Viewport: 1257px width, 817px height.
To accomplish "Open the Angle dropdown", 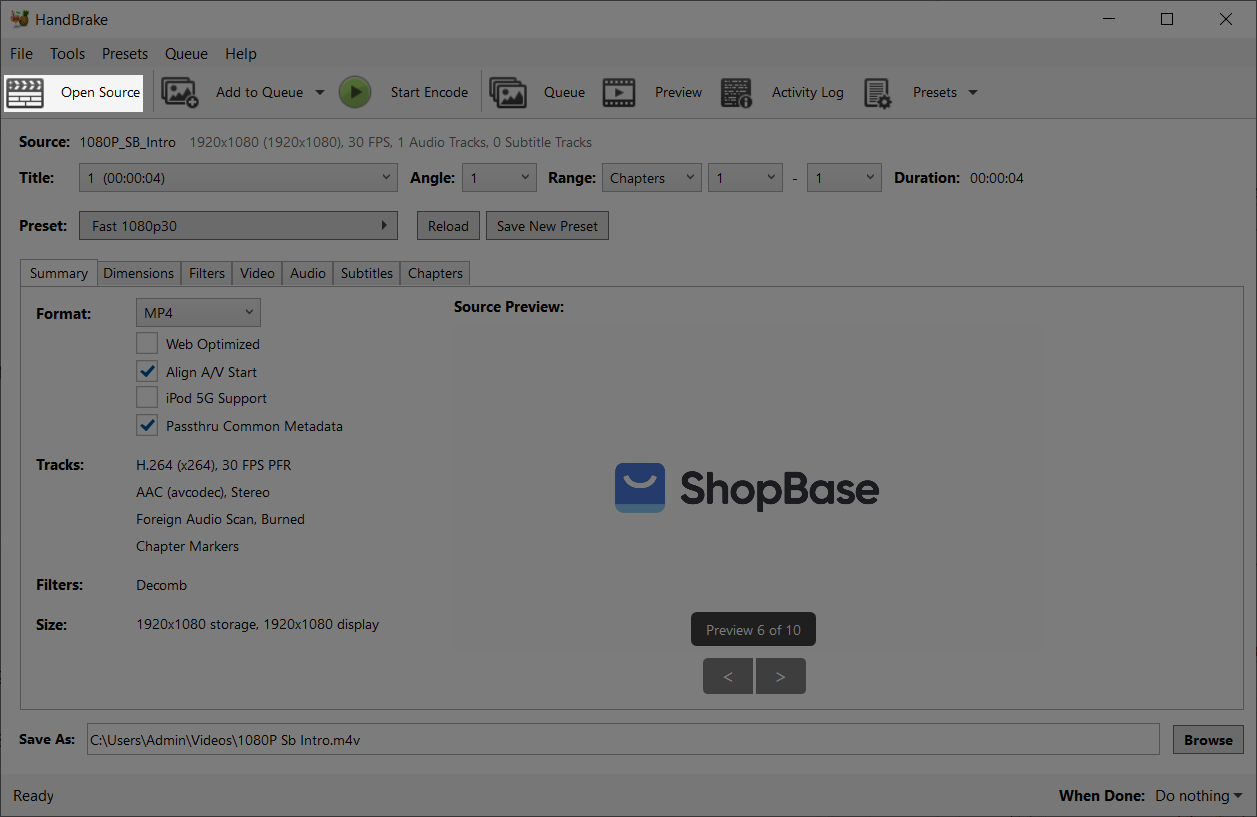I will pos(500,178).
